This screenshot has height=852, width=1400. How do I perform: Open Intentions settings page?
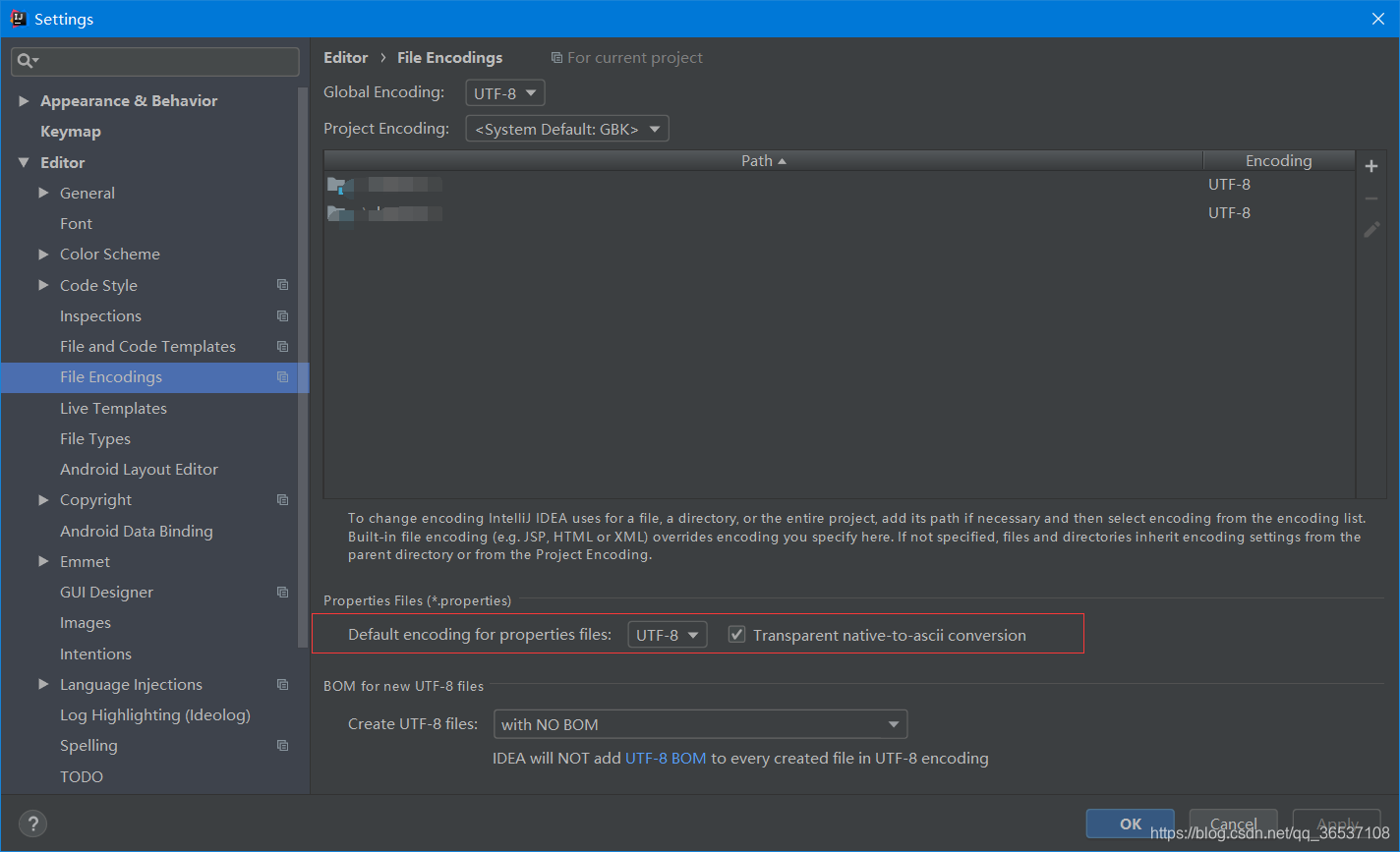[x=95, y=653]
